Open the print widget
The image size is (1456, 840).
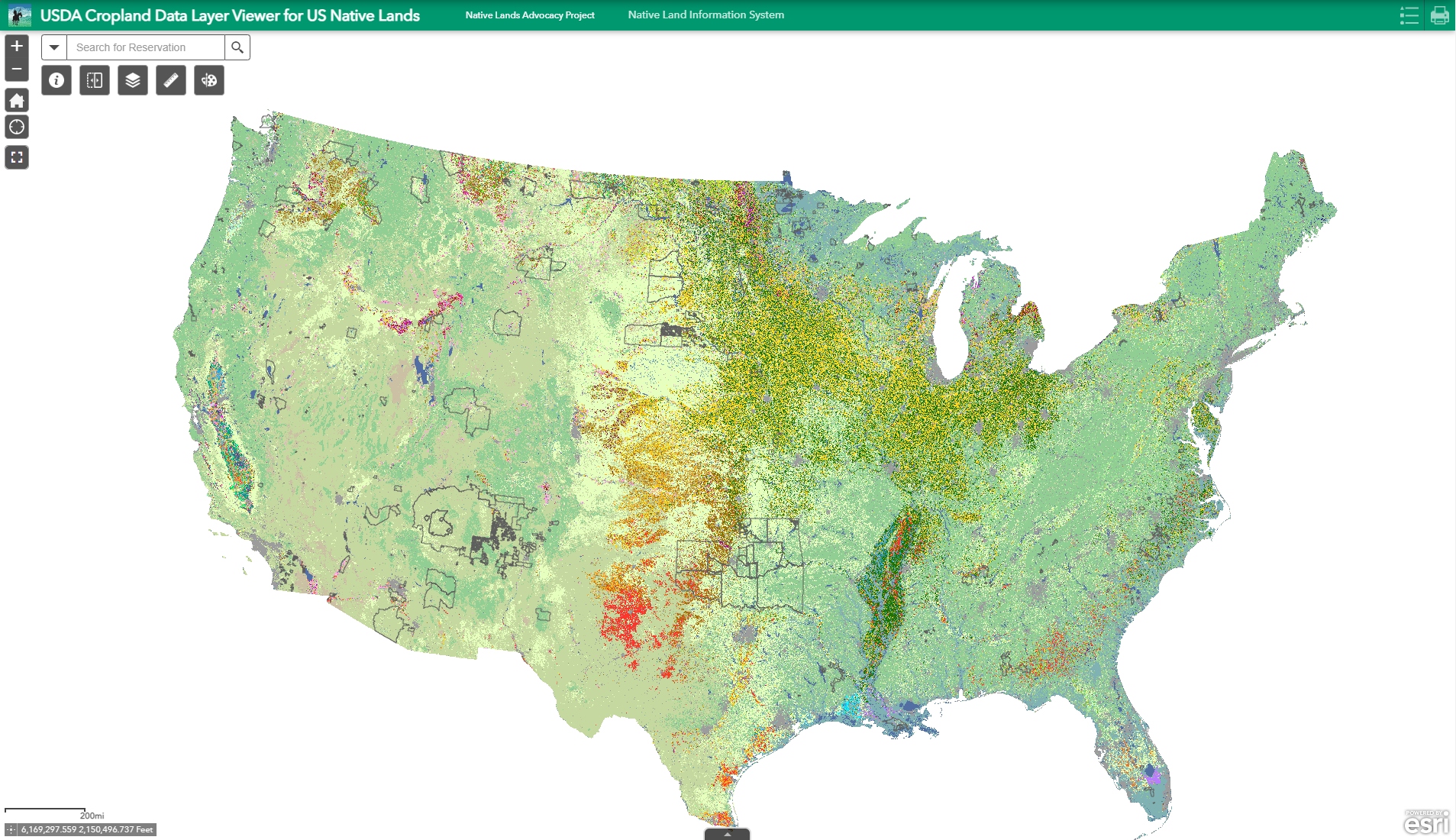(1440, 15)
